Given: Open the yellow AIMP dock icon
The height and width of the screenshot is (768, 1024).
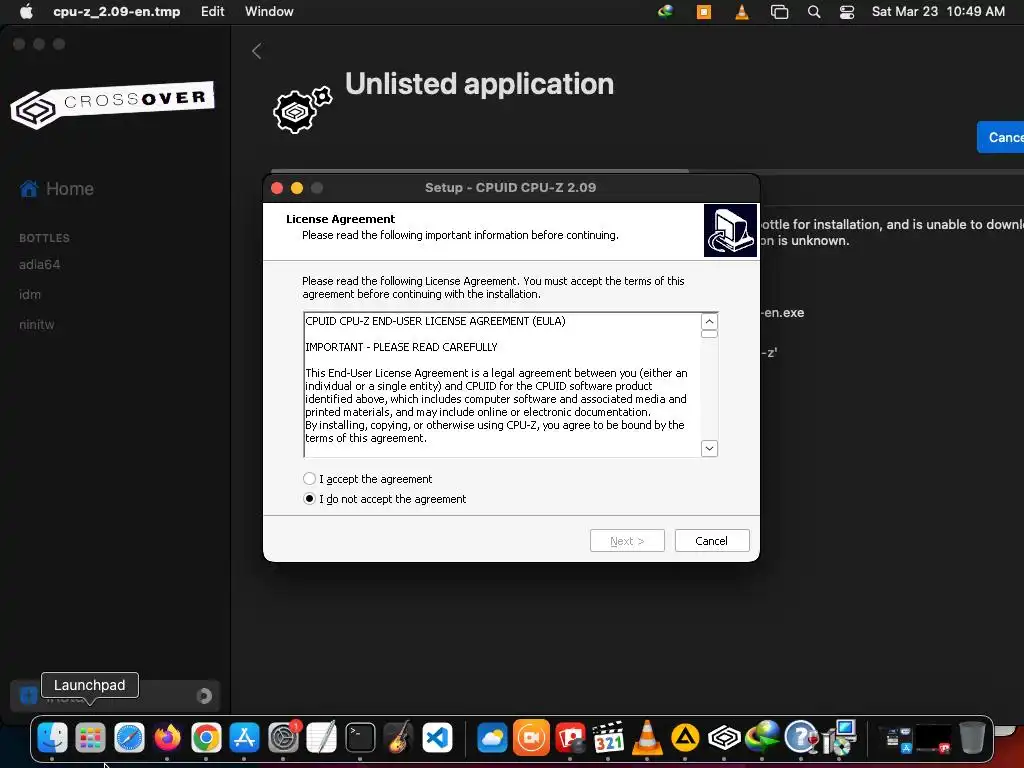Looking at the screenshot, I should [685, 738].
